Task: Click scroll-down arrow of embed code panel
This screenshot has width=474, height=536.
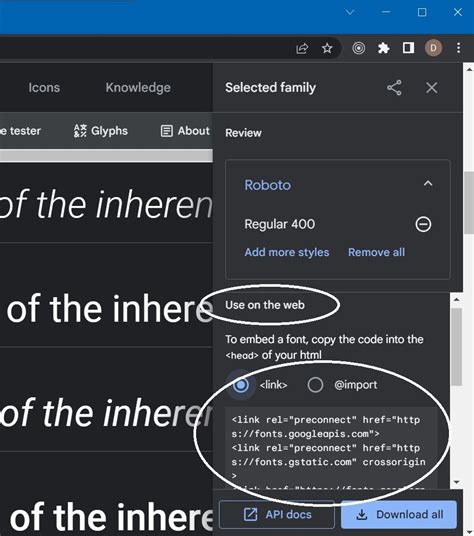Action: click(457, 482)
